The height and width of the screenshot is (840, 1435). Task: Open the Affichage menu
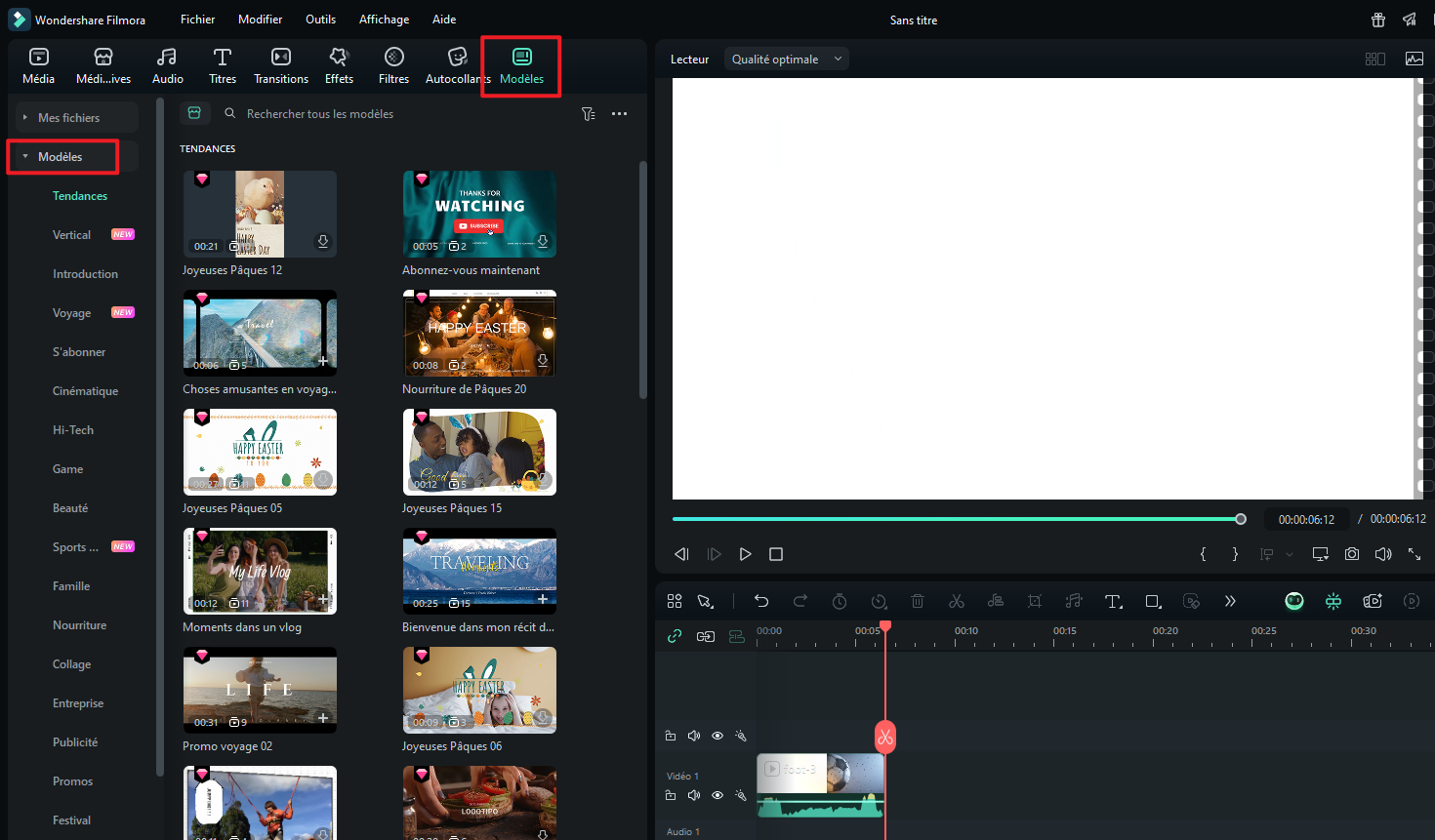(384, 20)
